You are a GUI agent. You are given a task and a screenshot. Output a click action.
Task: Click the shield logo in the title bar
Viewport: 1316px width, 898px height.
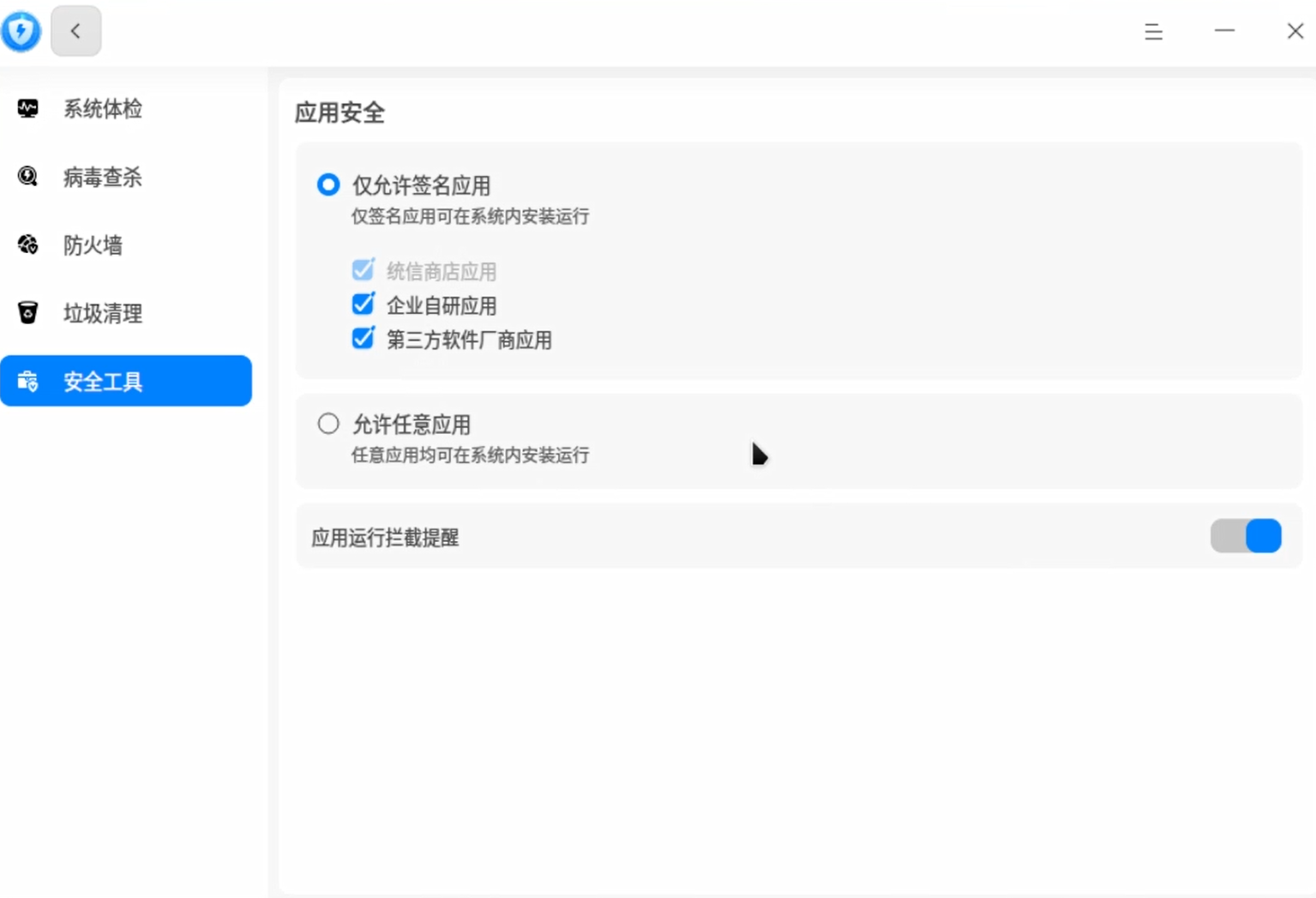[x=21, y=32]
